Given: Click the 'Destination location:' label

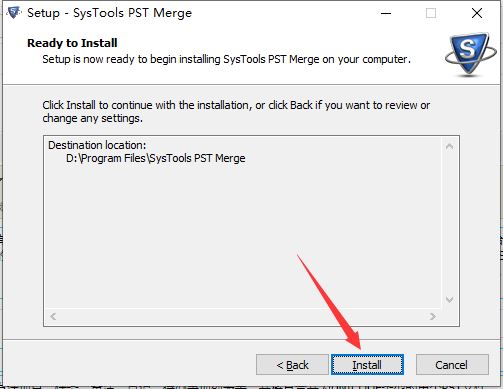Looking at the screenshot, I should pos(97,145).
